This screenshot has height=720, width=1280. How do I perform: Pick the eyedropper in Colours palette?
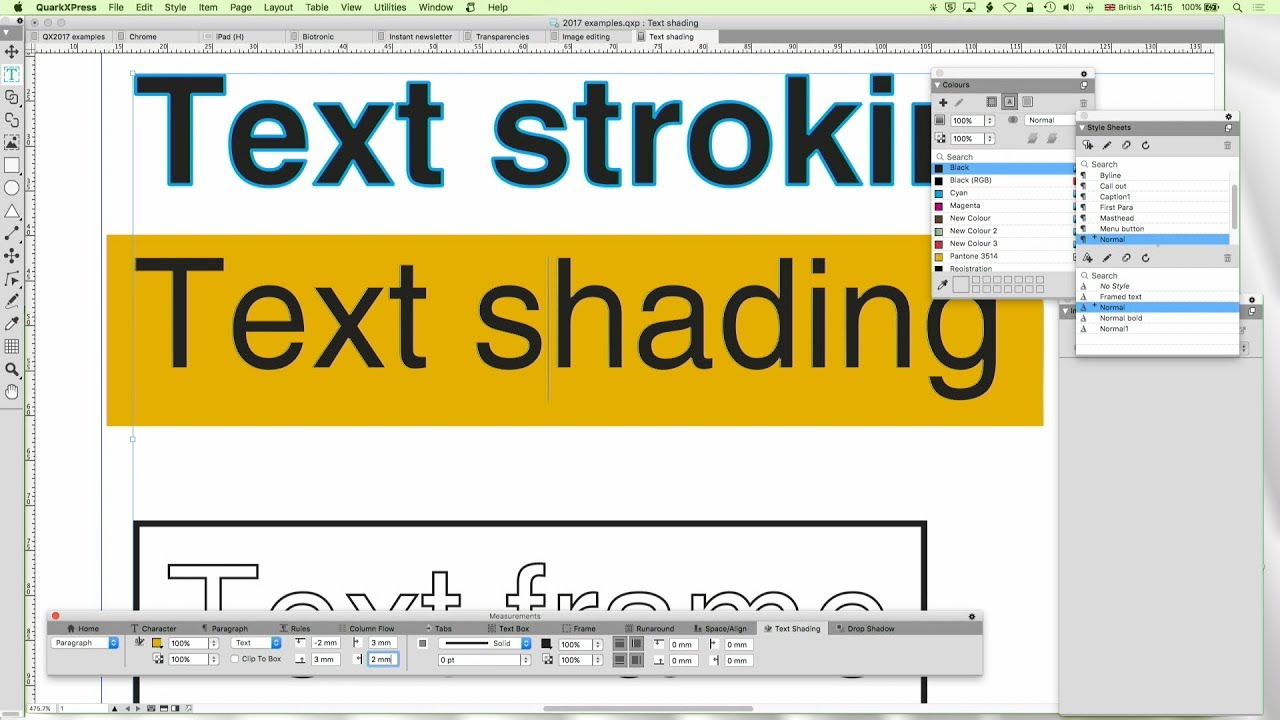click(x=942, y=285)
